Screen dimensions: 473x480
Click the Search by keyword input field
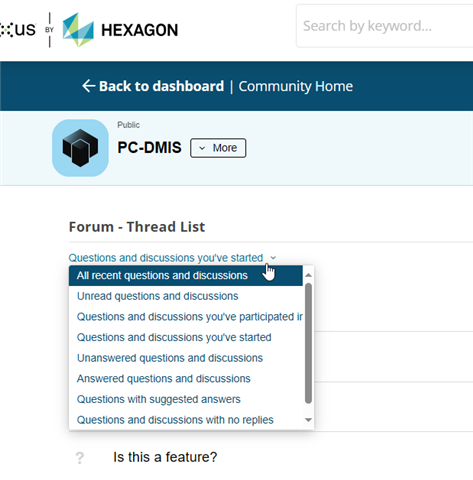click(x=385, y=26)
